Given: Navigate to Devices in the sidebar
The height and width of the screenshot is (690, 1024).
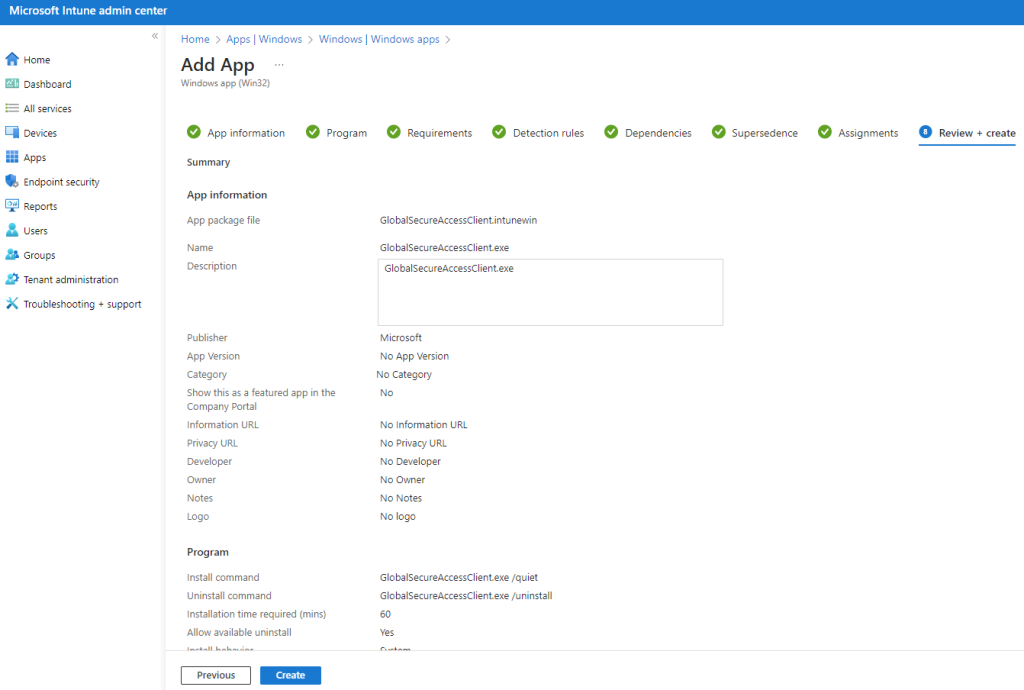Looking at the screenshot, I should point(40,133).
